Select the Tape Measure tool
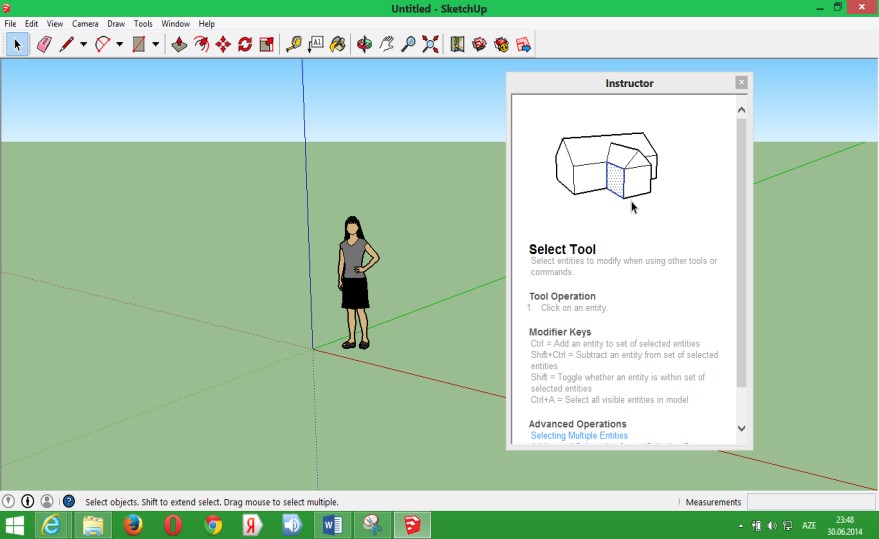This screenshot has width=879, height=539. point(294,44)
